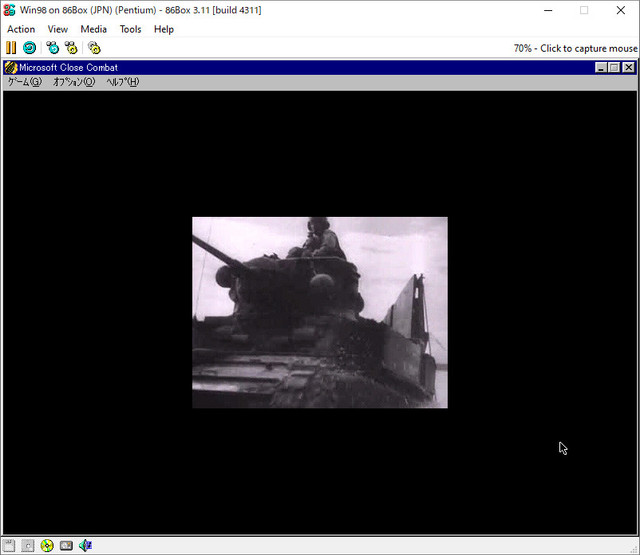Minimize the Close Combat window
Image resolution: width=640 pixels, height=555 pixels.
tap(600, 68)
